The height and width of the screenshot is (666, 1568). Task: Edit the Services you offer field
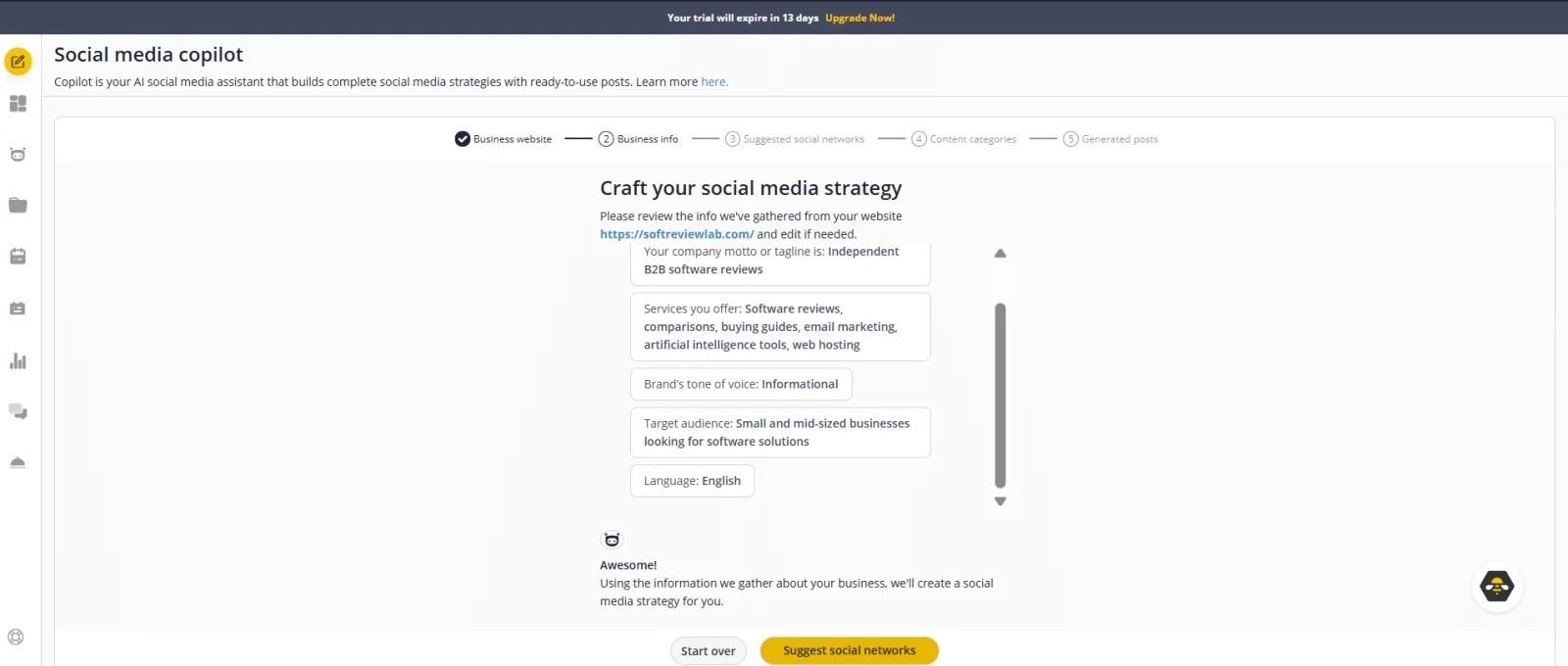pos(780,327)
